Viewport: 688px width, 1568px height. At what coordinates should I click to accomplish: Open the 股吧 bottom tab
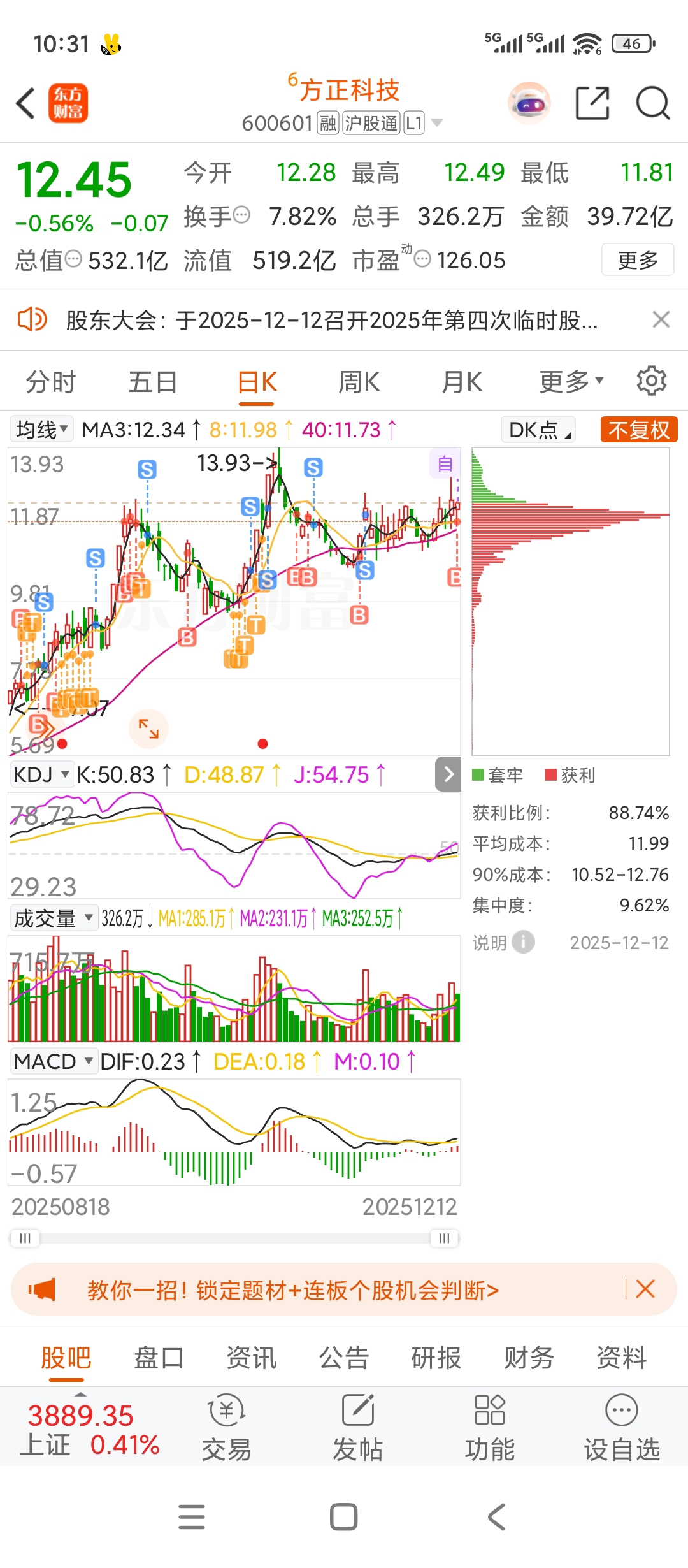coord(66,1357)
